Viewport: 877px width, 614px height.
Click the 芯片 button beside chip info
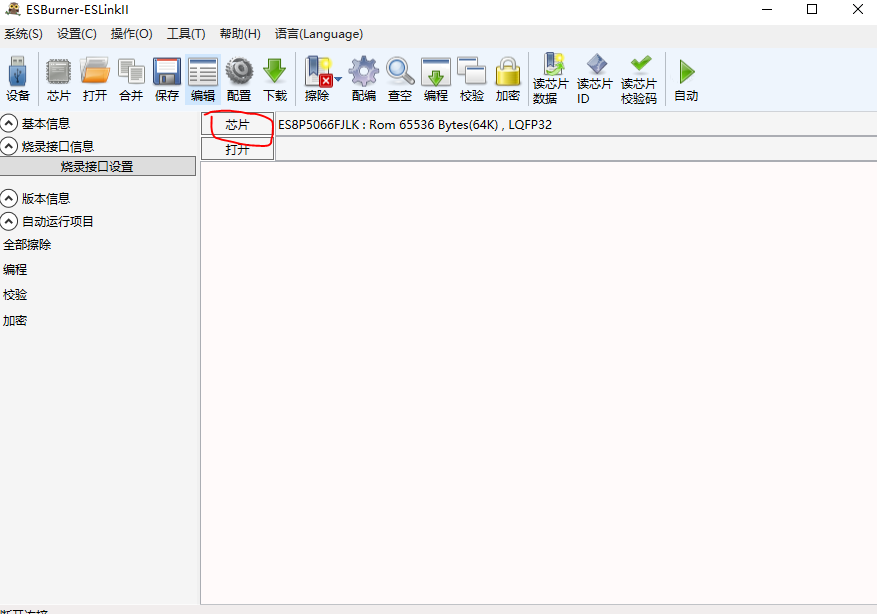pos(238,124)
